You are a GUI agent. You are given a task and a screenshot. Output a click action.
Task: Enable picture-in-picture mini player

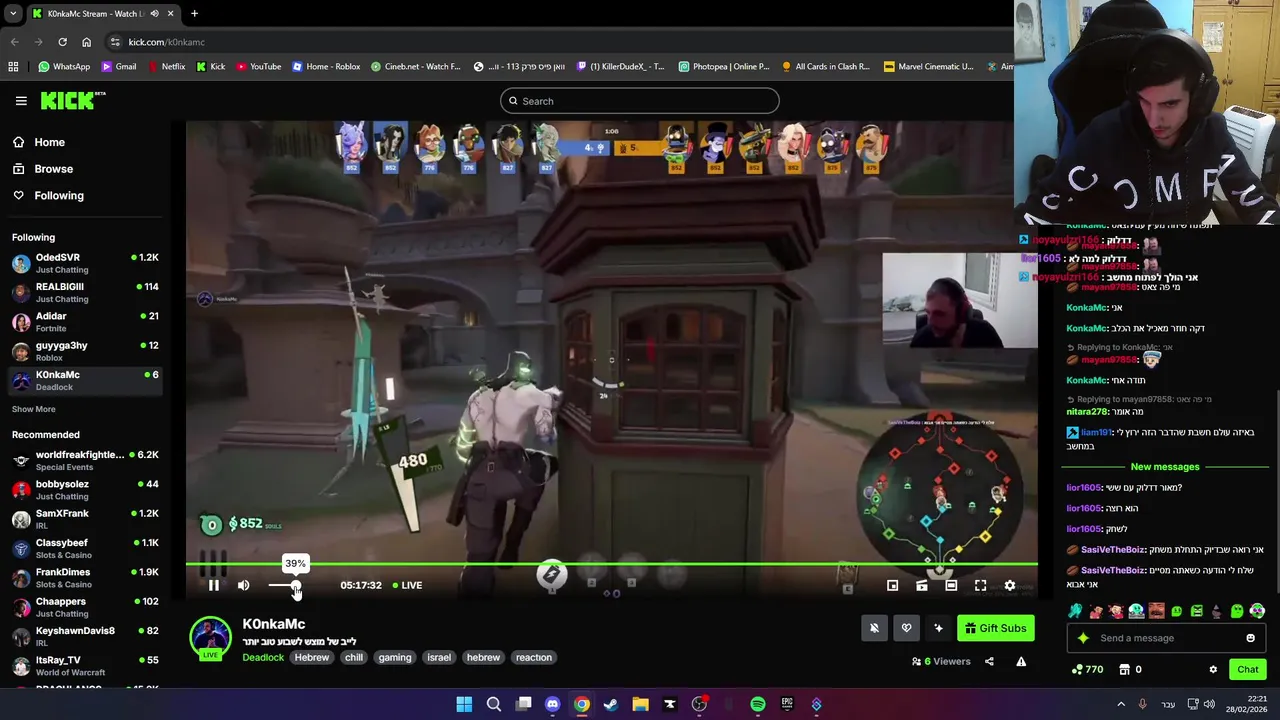pyautogui.click(x=893, y=586)
